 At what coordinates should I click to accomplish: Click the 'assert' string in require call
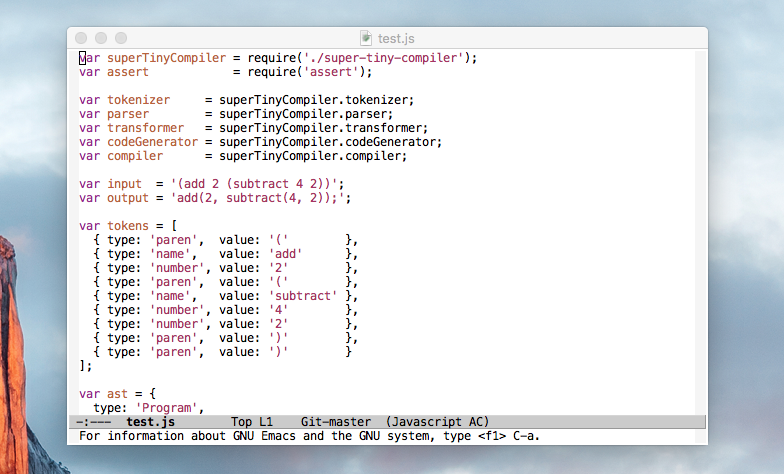click(x=332, y=72)
